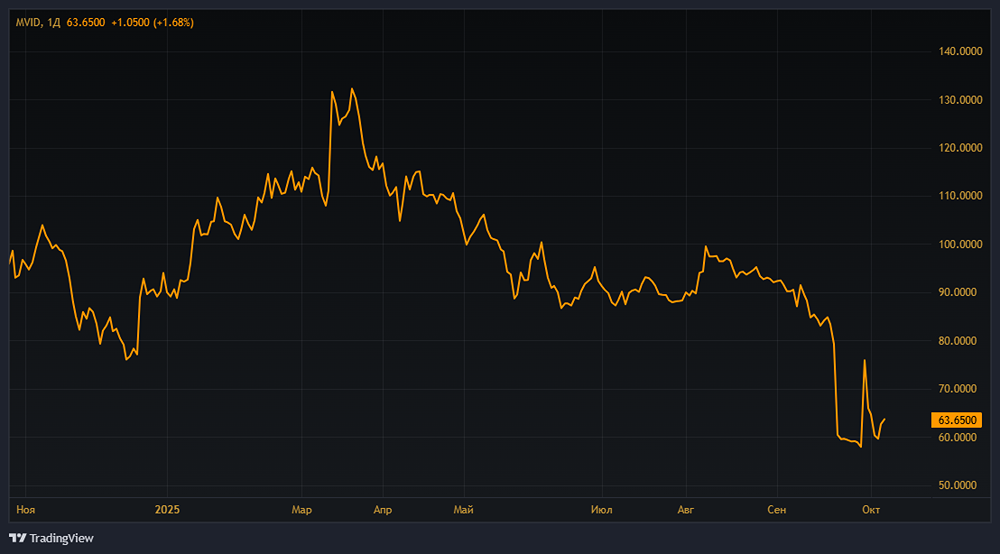1000x554 pixels.
Task: Click the Авг month label on time axis
Action: pos(686,510)
